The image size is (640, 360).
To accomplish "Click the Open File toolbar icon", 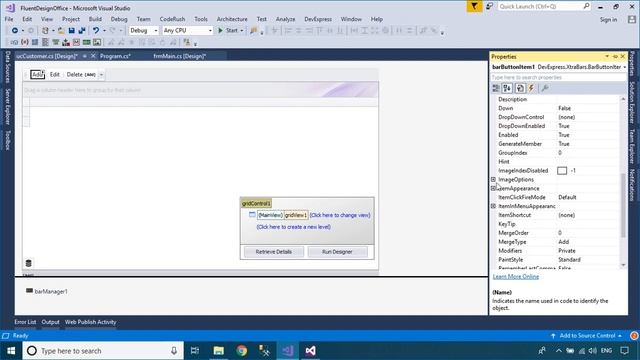I will (x=61, y=31).
